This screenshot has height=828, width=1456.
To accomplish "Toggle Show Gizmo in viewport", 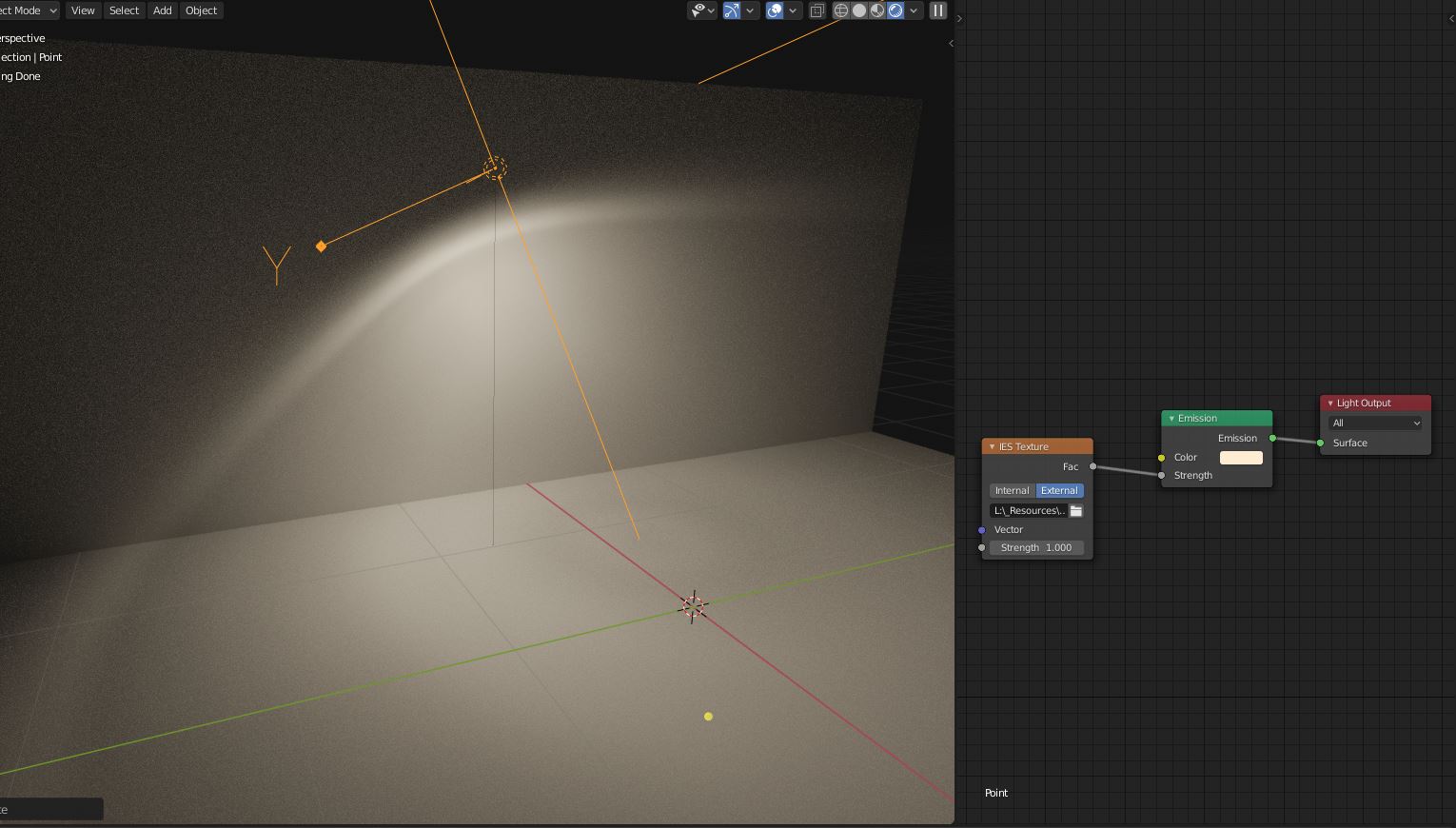I will 732,10.
